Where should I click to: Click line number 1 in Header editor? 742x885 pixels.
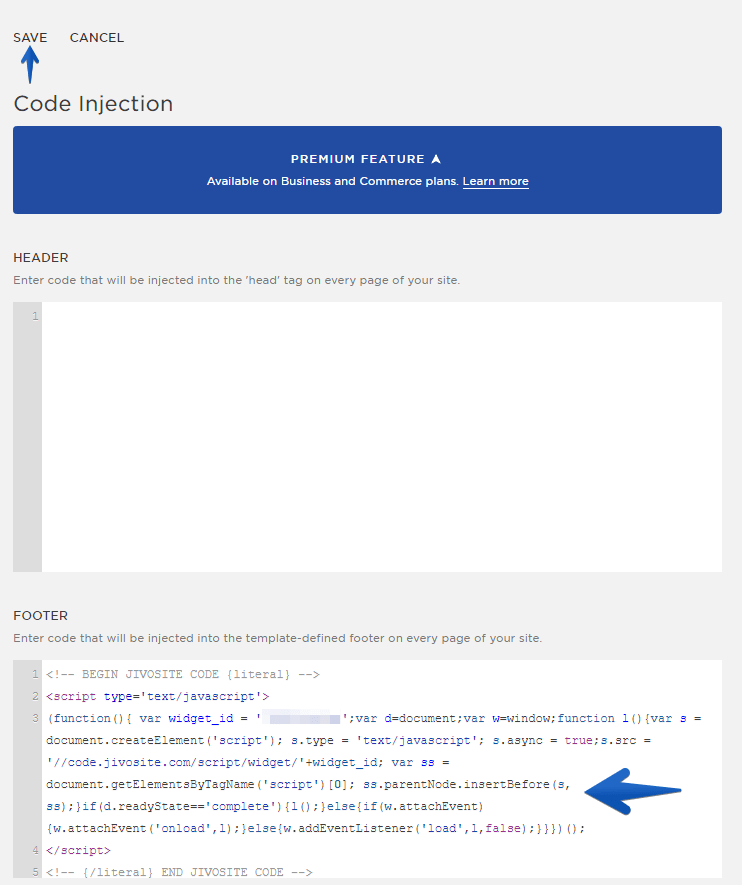[x=35, y=316]
